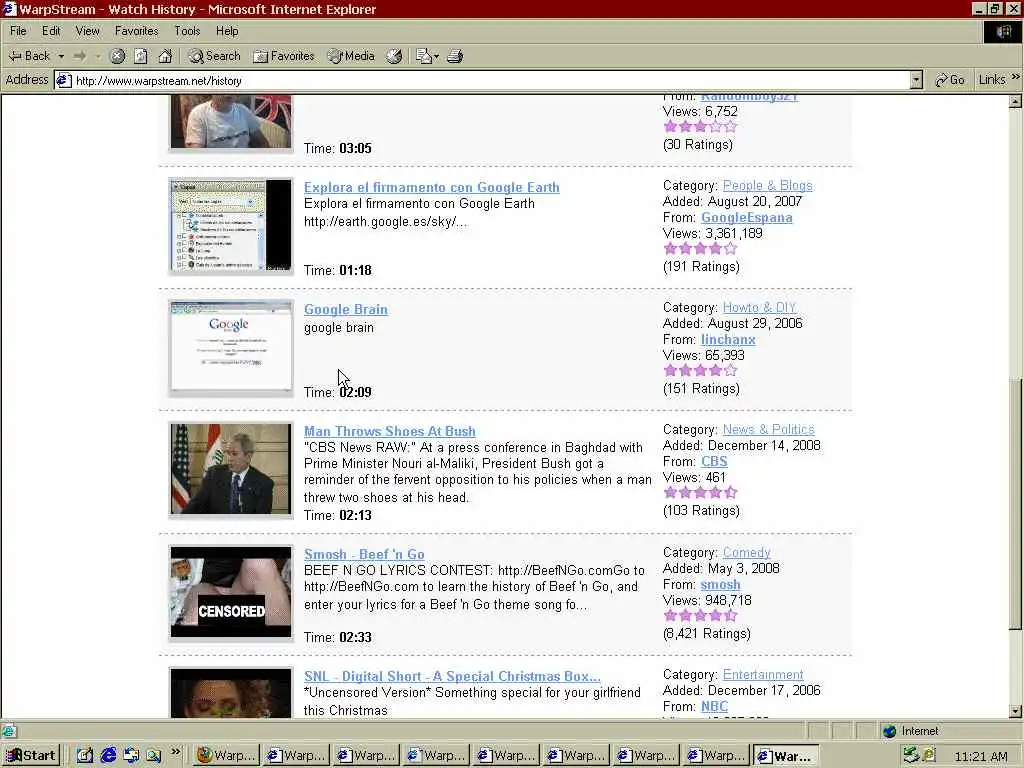Click the page icon in Address bar
Screen dimensions: 1024x768
(63, 80)
